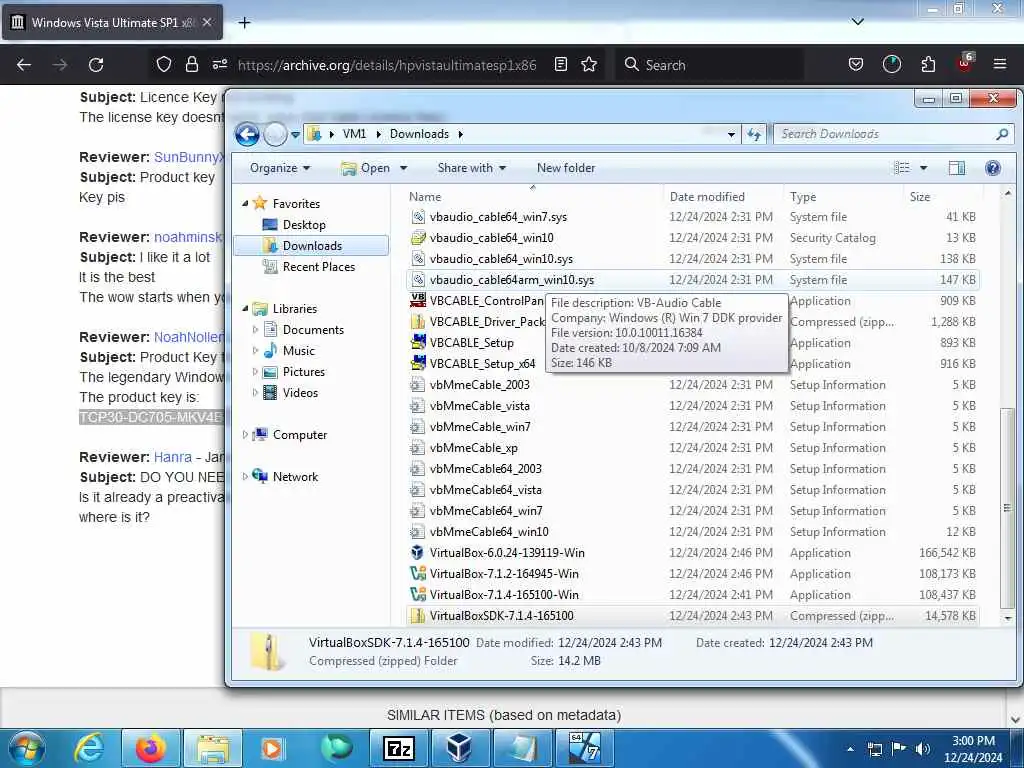Image resolution: width=1024 pixels, height=768 pixels.
Task: Sort by Size column header
Action: [942, 197]
